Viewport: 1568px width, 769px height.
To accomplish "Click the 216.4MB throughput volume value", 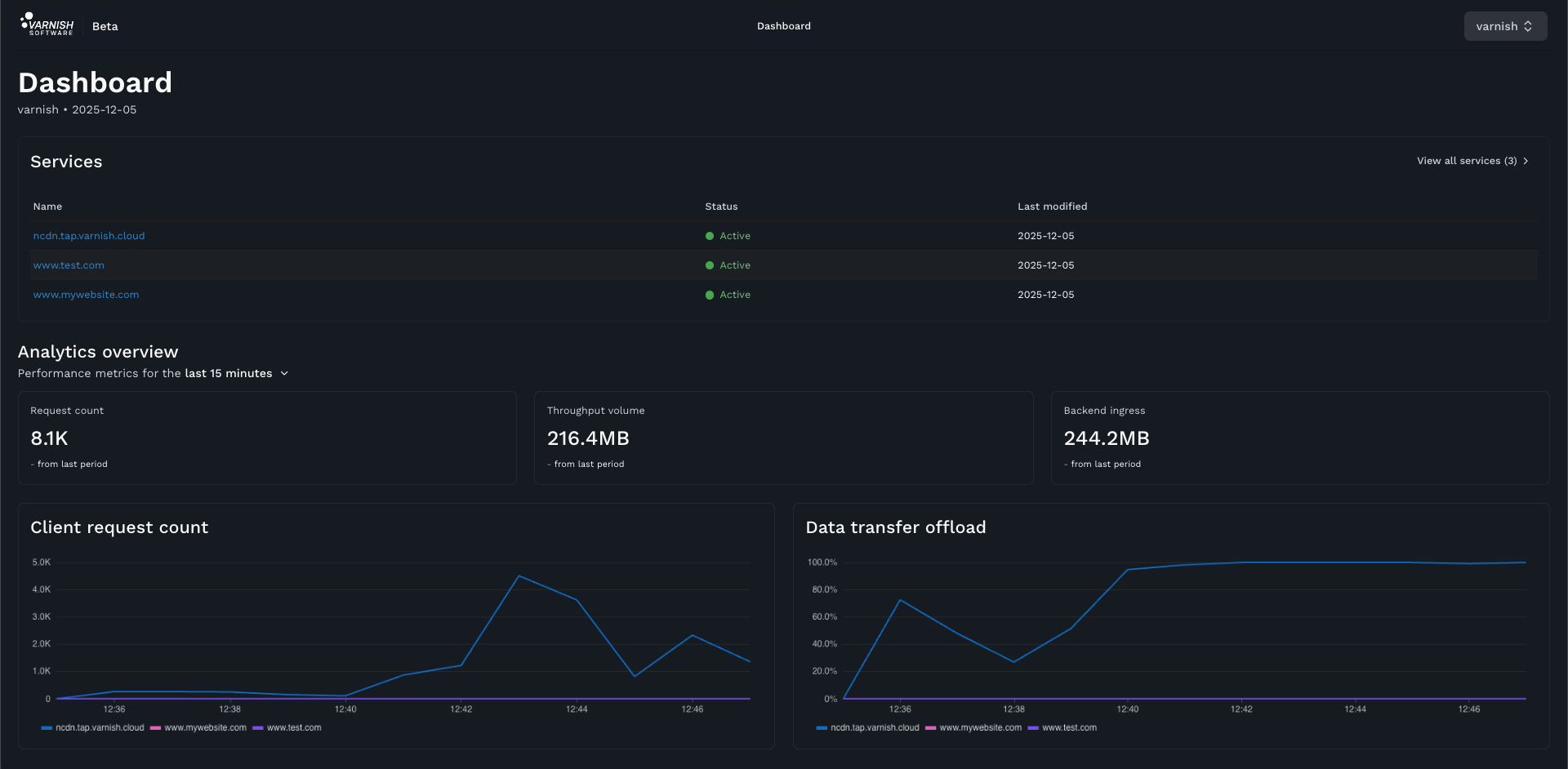I will tap(588, 438).
